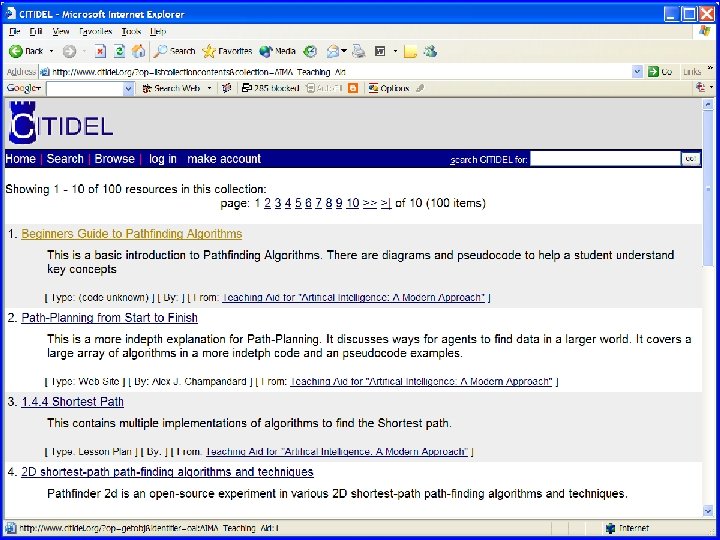Image resolution: width=720 pixels, height=540 pixels.
Task: Open the Tools menu
Action: [131, 32]
